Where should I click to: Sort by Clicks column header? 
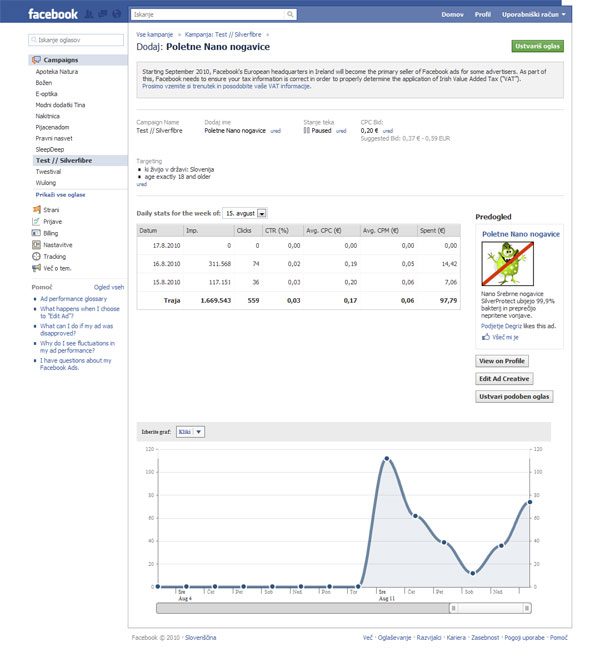point(248,231)
